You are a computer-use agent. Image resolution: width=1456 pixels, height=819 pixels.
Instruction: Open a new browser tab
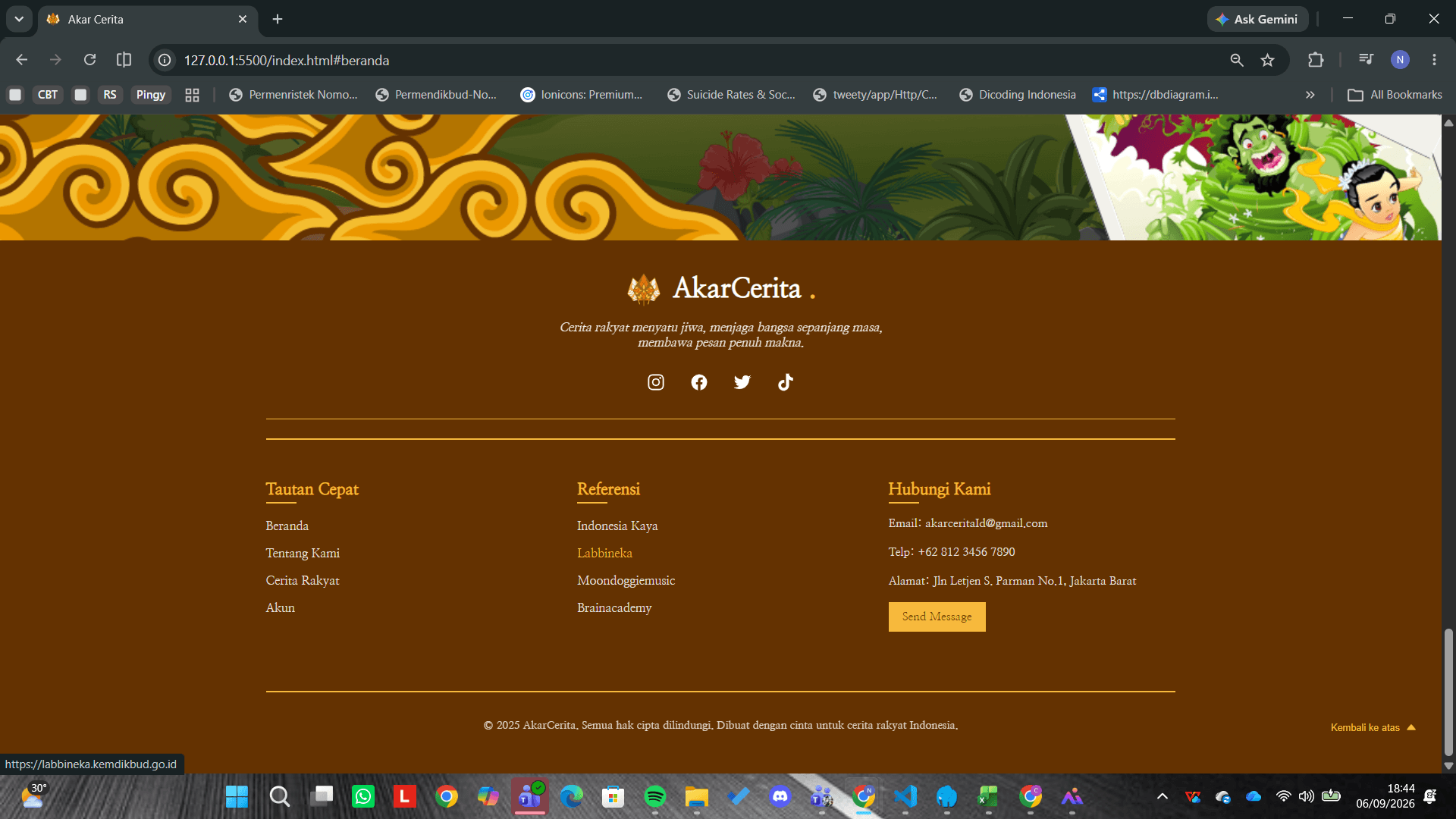278,19
